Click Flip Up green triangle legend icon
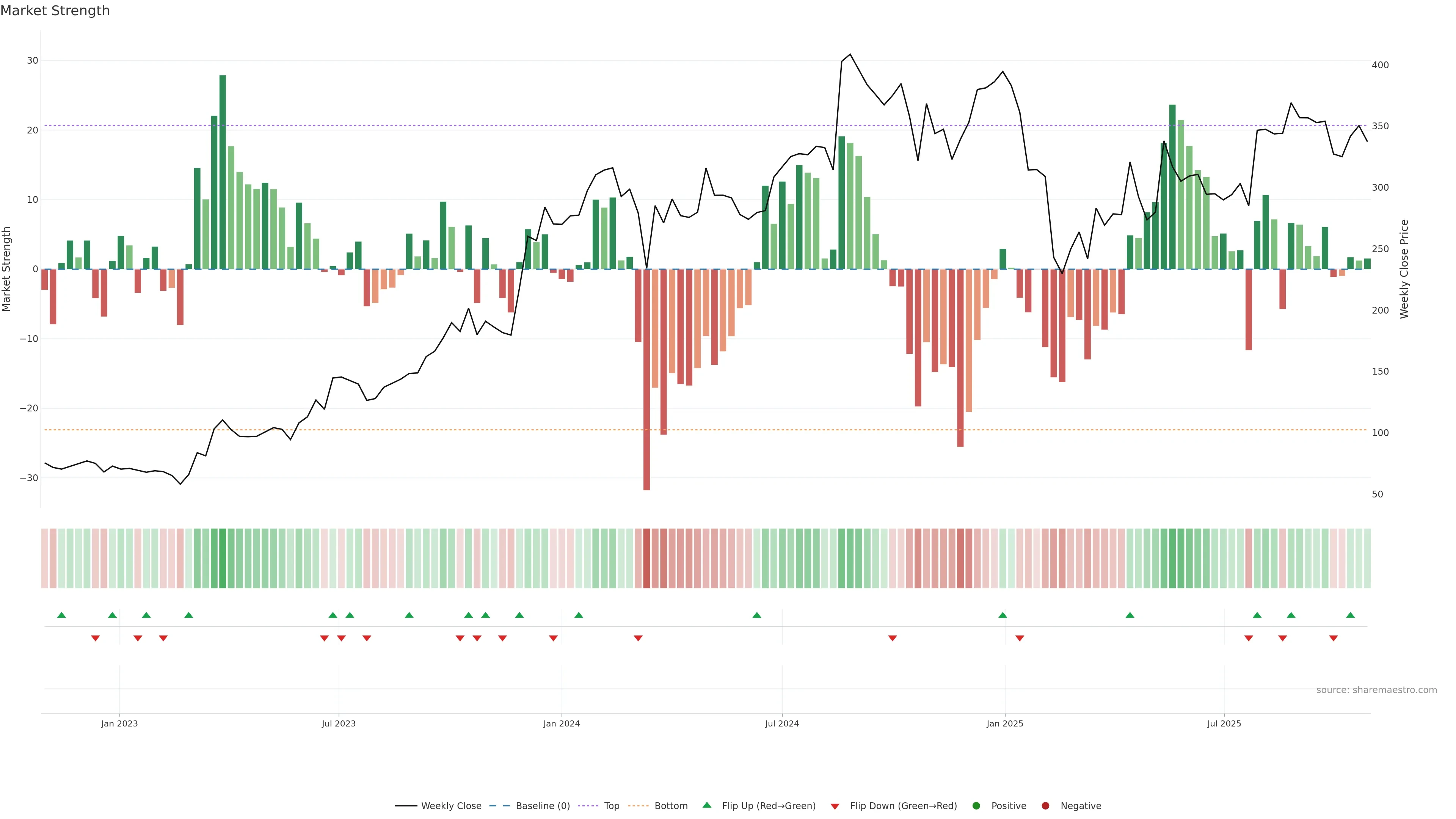This screenshot has height=819, width=1456. pyautogui.click(x=706, y=805)
